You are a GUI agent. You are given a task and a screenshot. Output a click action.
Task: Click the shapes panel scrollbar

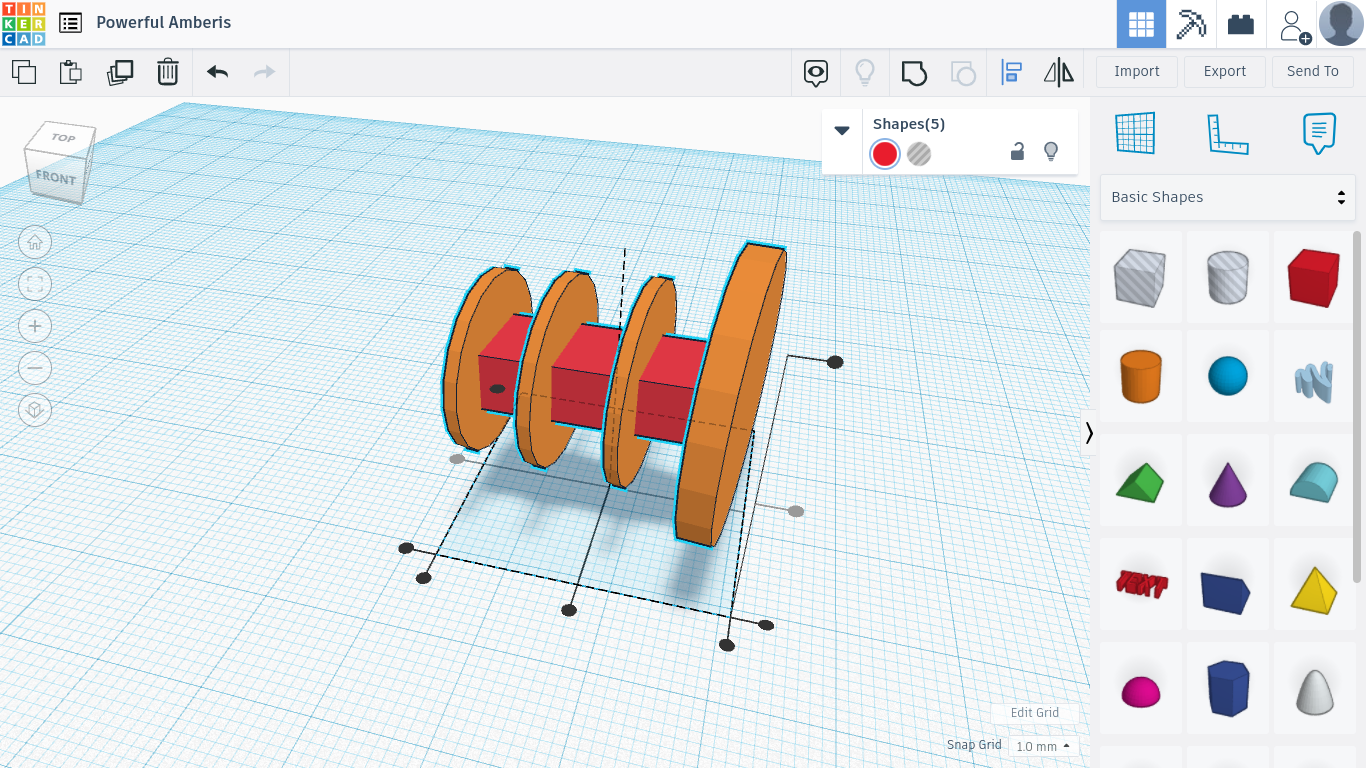(x=1357, y=405)
